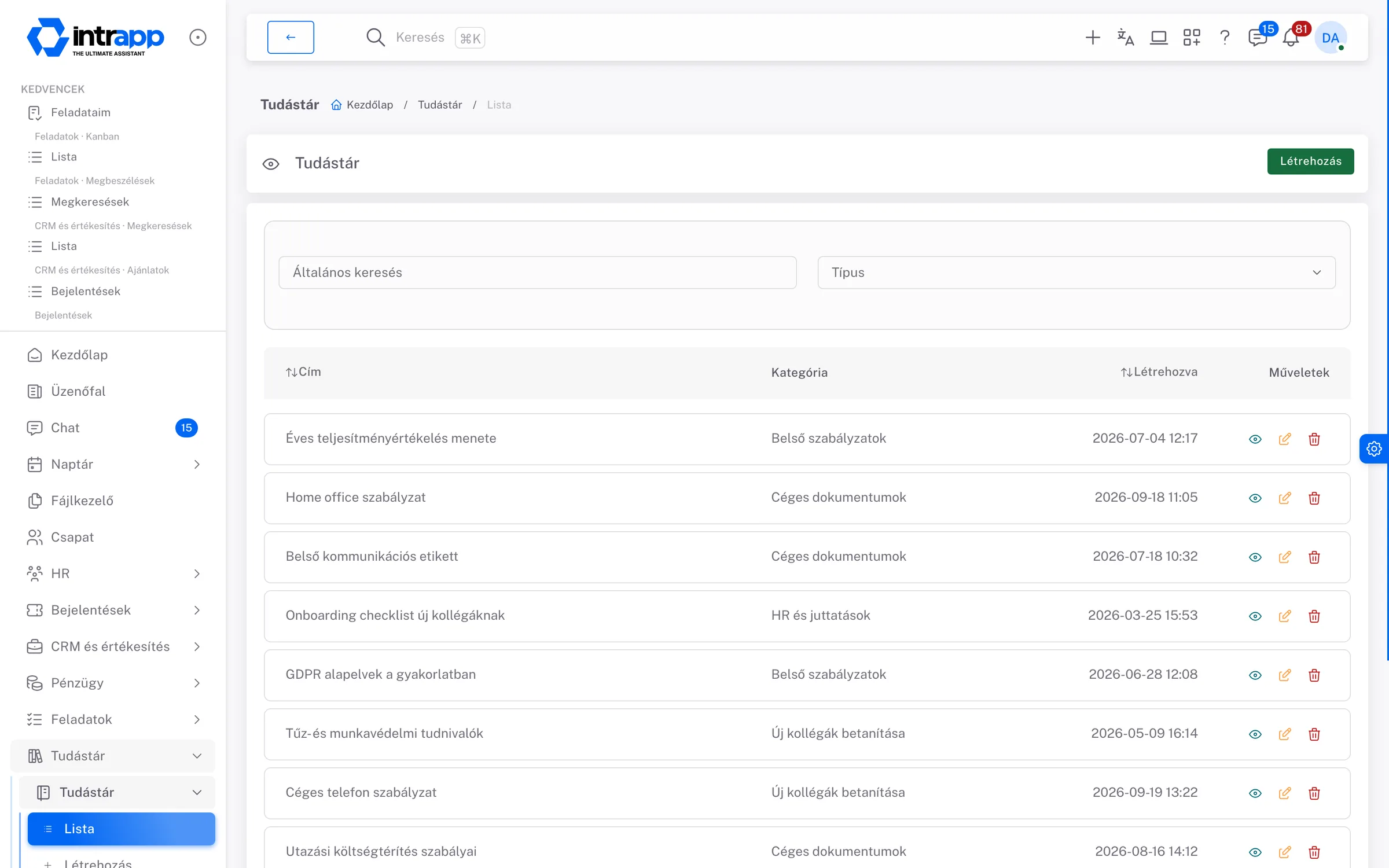Go to Kezdőlap breadcrumb link

[362, 105]
